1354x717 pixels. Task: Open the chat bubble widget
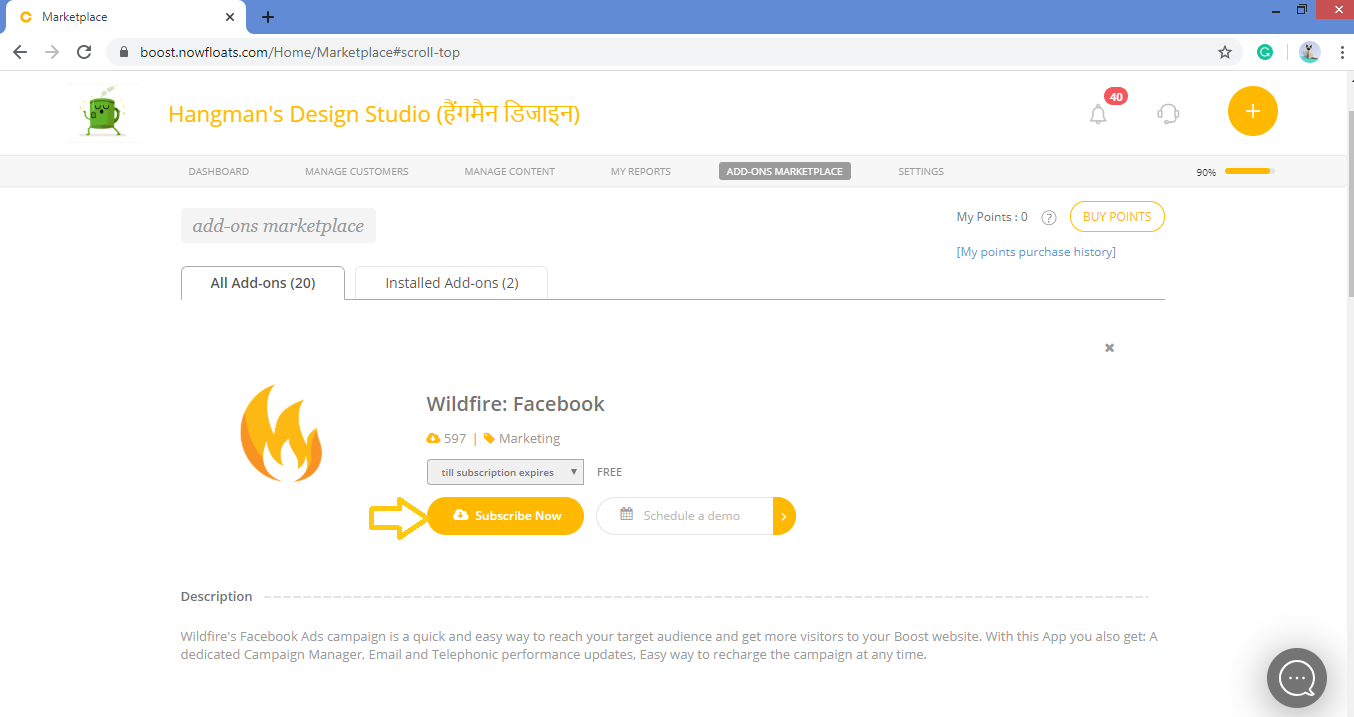tap(1297, 679)
